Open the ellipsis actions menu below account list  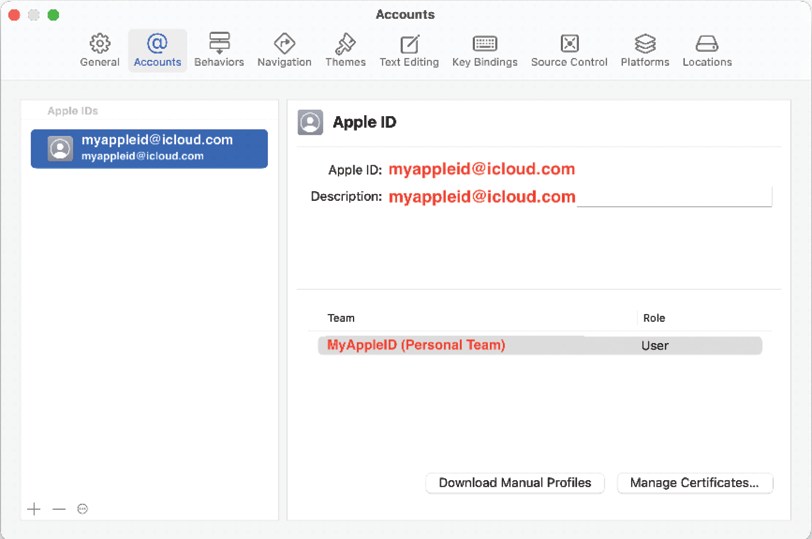(x=82, y=509)
